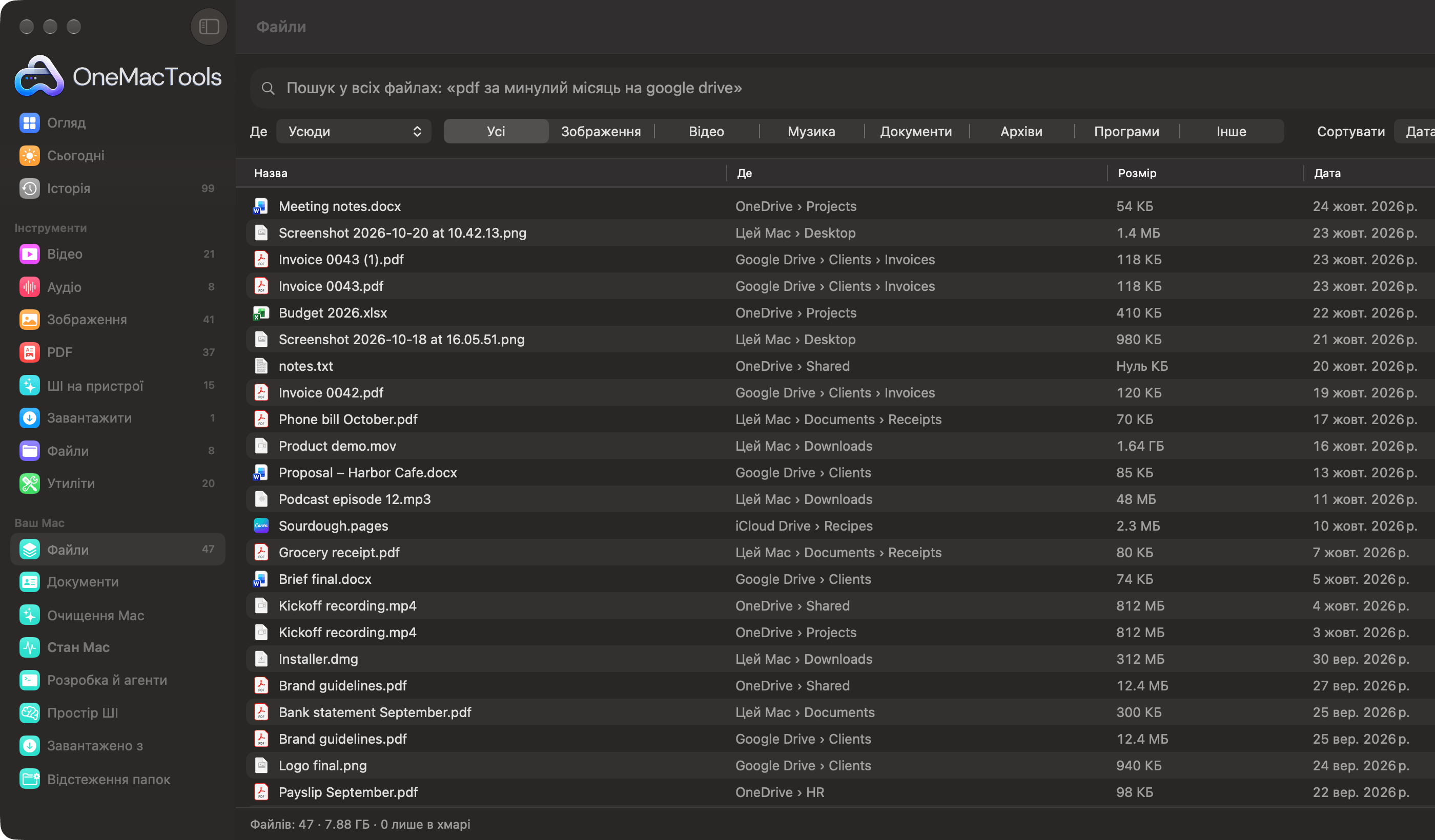Open the Утиліти tools icon

30,483
